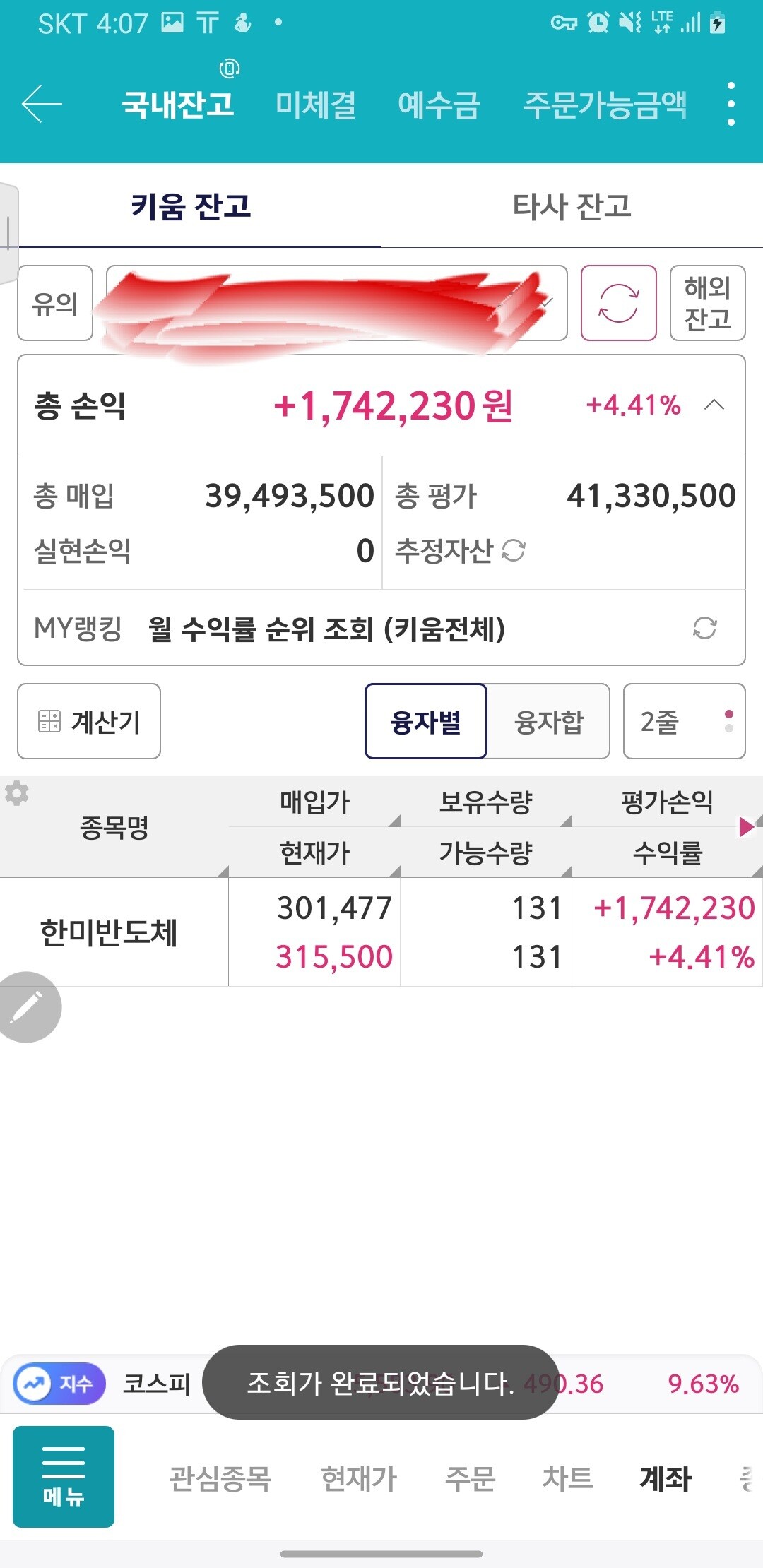Viewport: 763px width, 1568px height.
Task: Tap the floating pencil edit button
Action: point(27,1007)
